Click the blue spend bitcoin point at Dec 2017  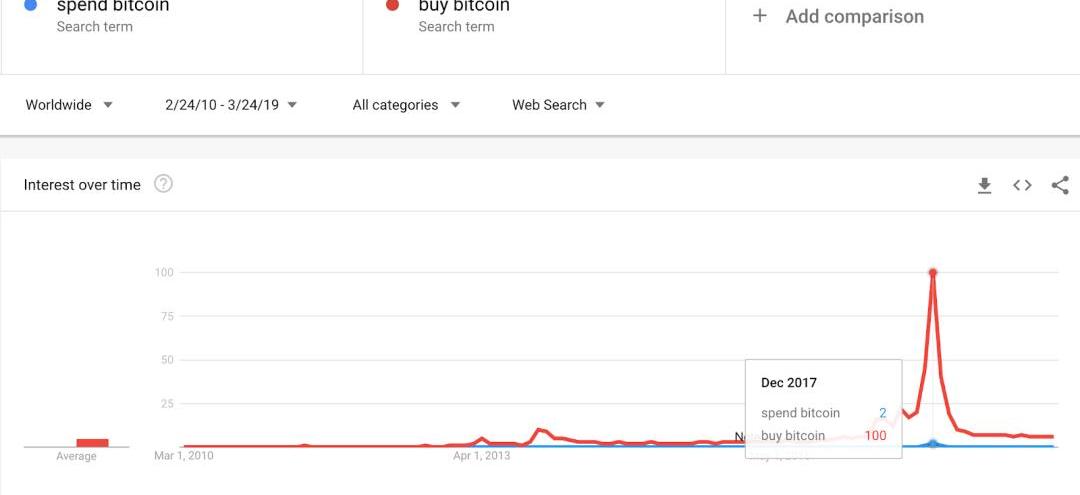click(x=933, y=444)
